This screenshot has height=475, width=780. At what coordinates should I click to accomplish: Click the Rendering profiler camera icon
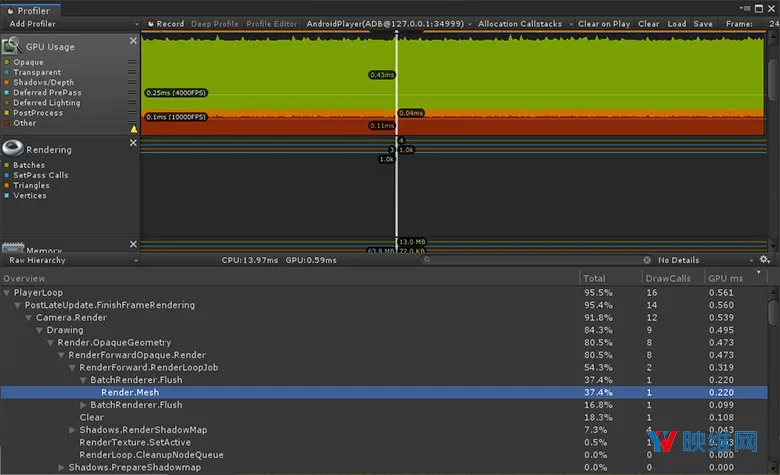13,148
